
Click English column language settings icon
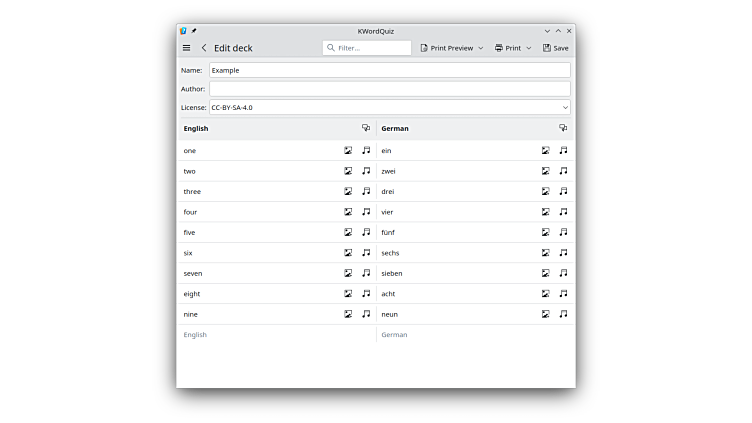tap(366, 128)
